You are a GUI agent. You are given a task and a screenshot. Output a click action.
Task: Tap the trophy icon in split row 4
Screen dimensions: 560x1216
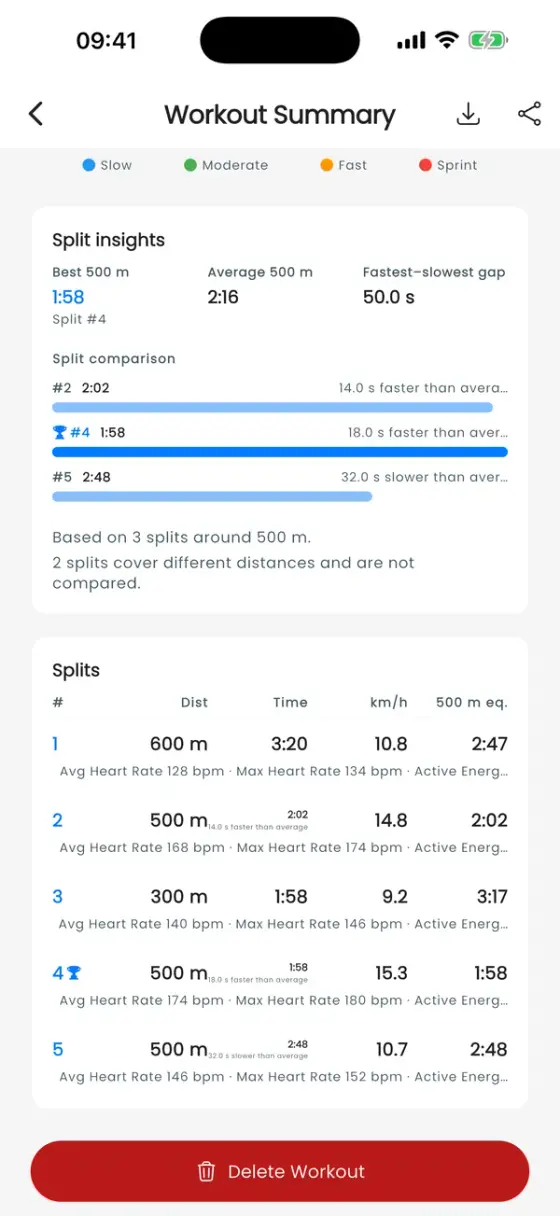point(74,973)
